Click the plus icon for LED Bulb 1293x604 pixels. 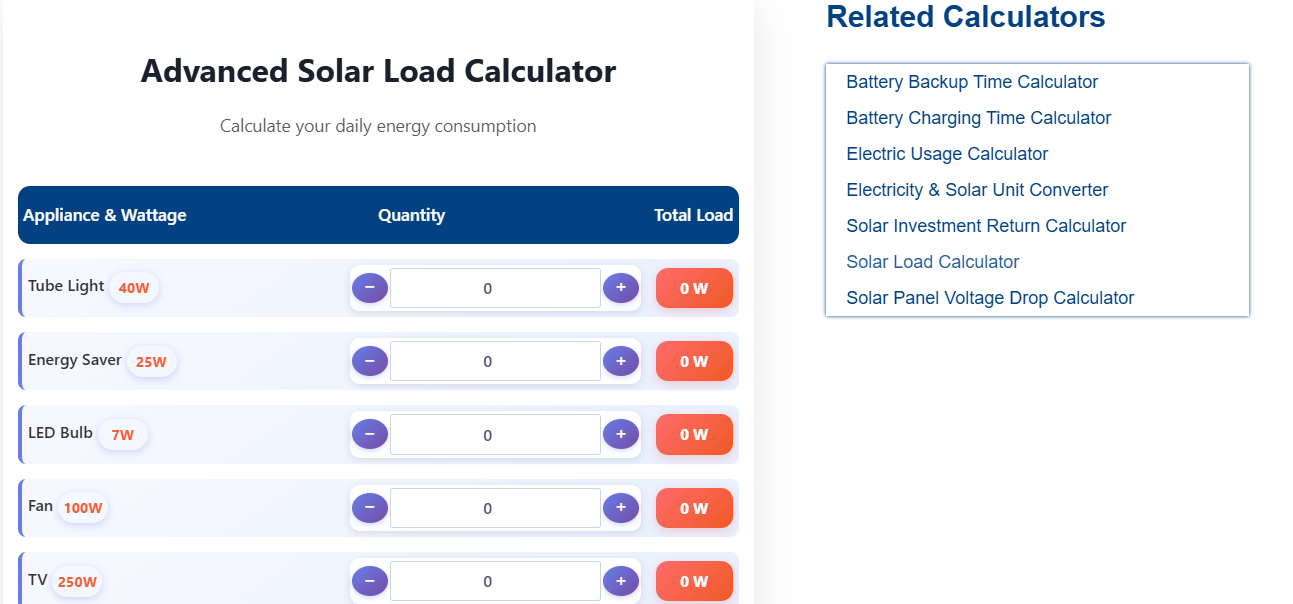[620, 434]
